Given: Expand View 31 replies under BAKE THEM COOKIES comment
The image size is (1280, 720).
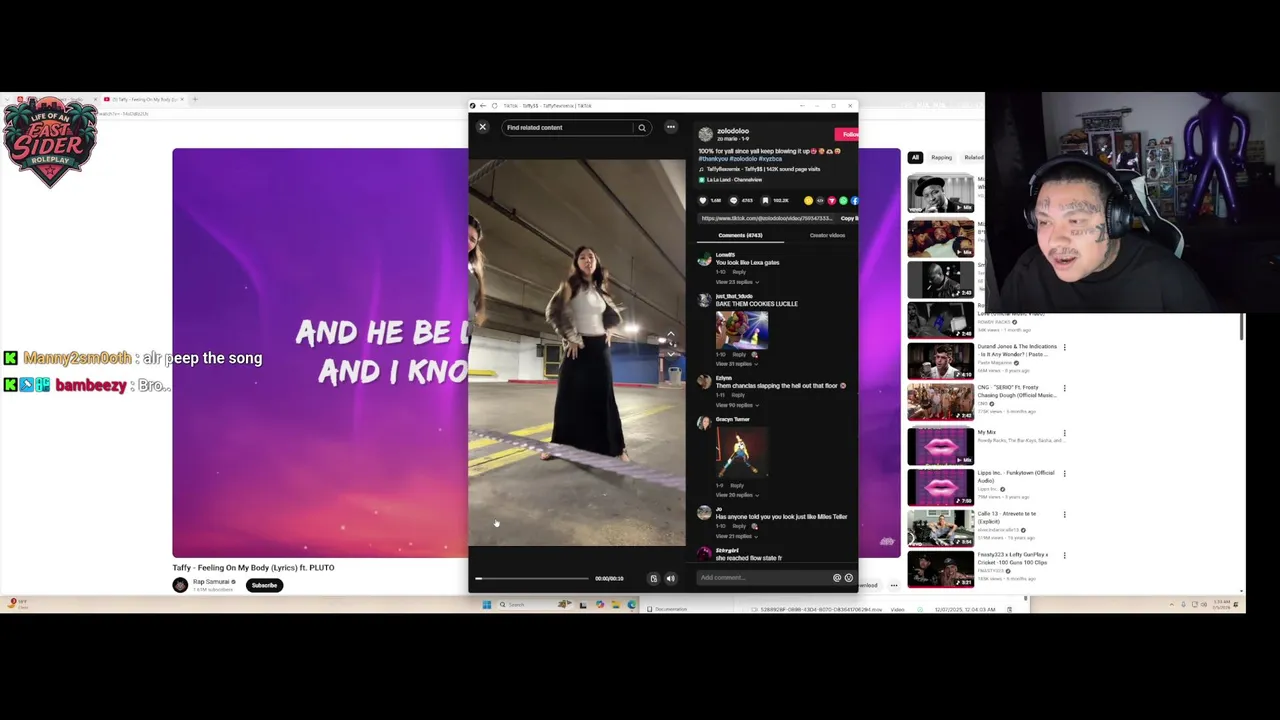Looking at the screenshot, I should [735, 364].
